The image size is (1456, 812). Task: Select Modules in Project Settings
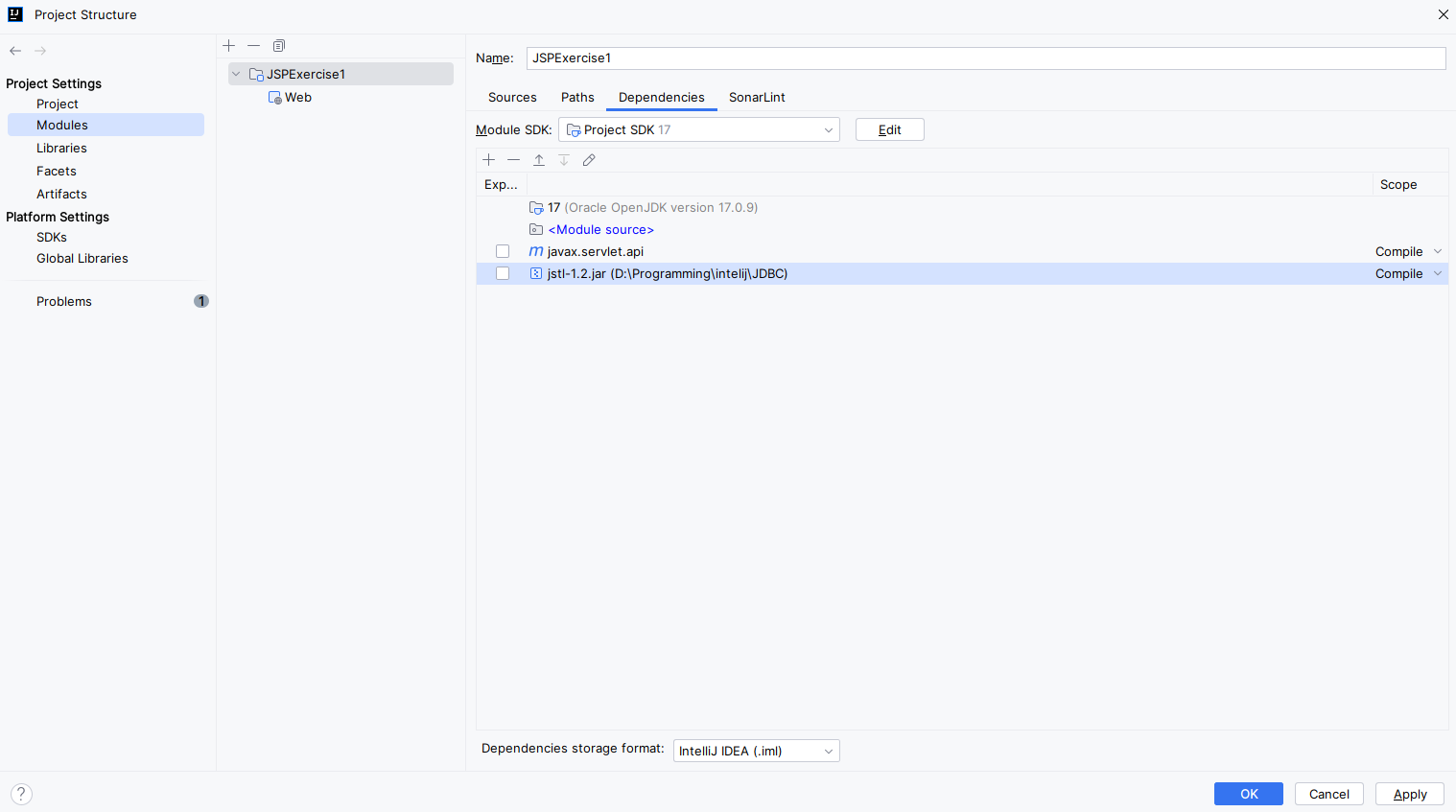coord(106,125)
